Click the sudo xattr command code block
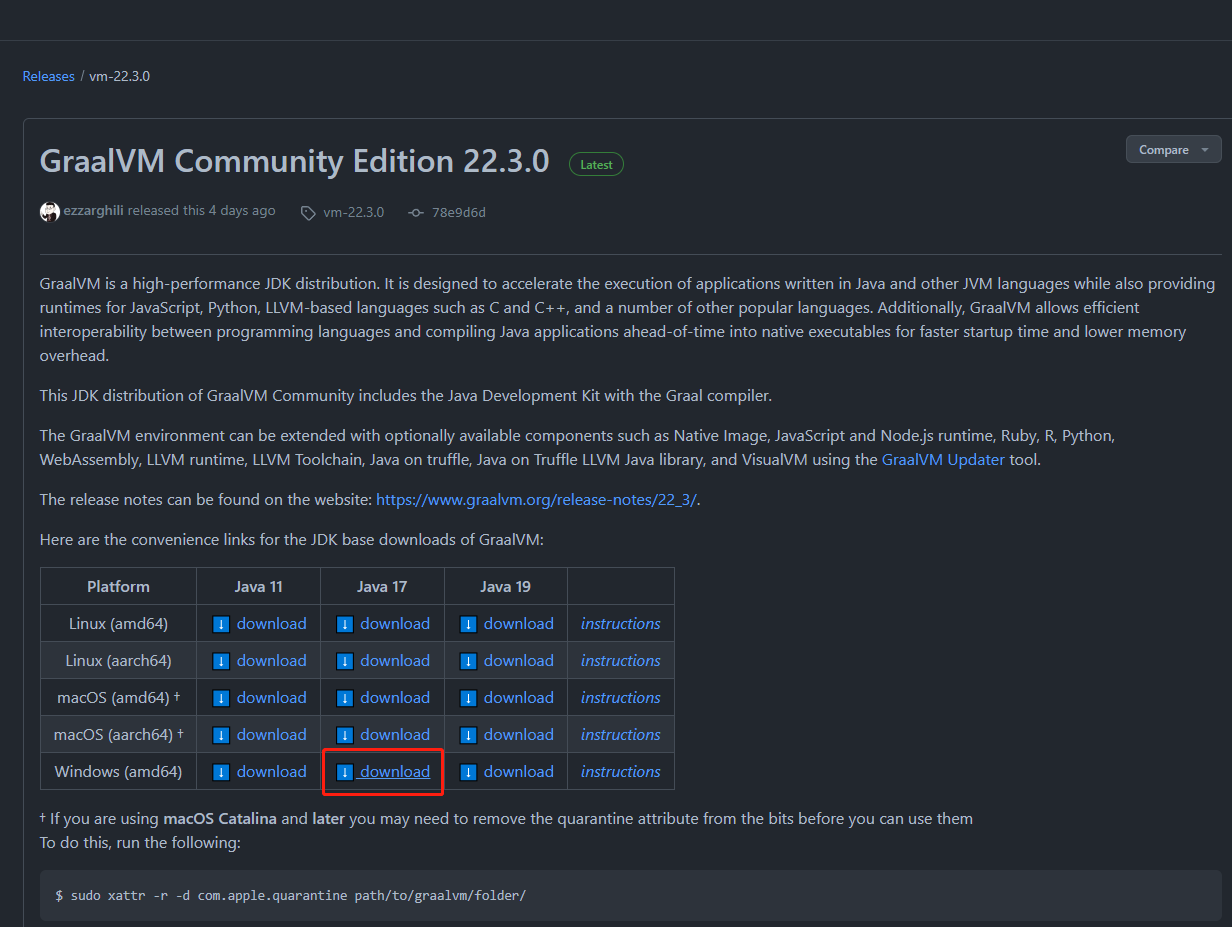Viewport: 1232px width, 927px height. click(631, 896)
